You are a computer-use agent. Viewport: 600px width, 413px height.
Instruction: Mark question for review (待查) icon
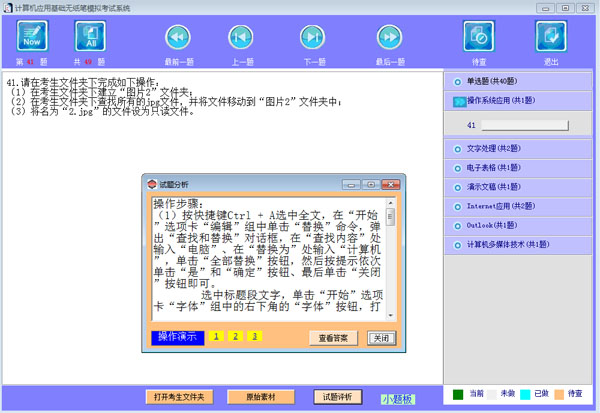coord(479,38)
